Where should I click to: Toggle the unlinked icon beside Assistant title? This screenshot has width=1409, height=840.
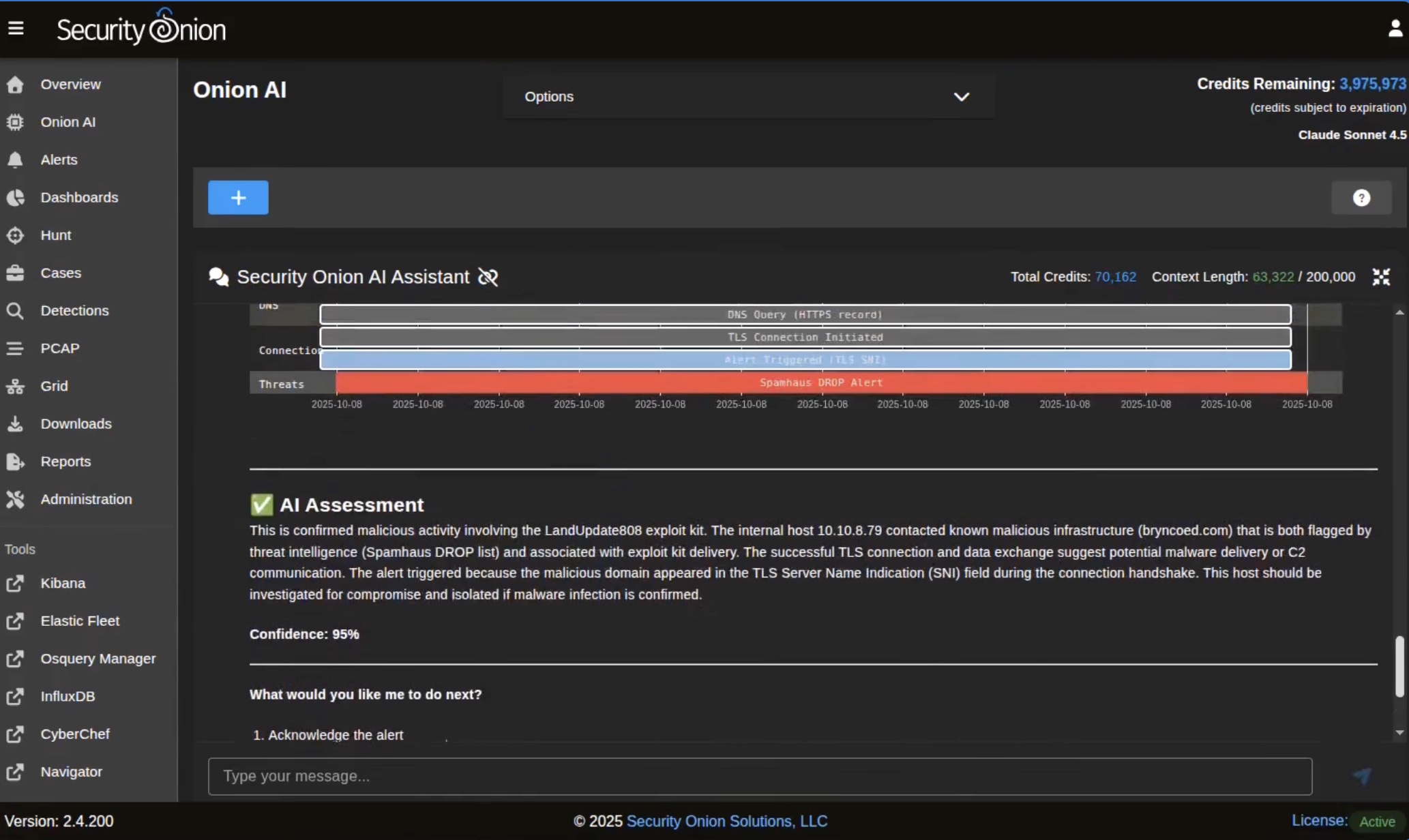pyautogui.click(x=488, y=277)
